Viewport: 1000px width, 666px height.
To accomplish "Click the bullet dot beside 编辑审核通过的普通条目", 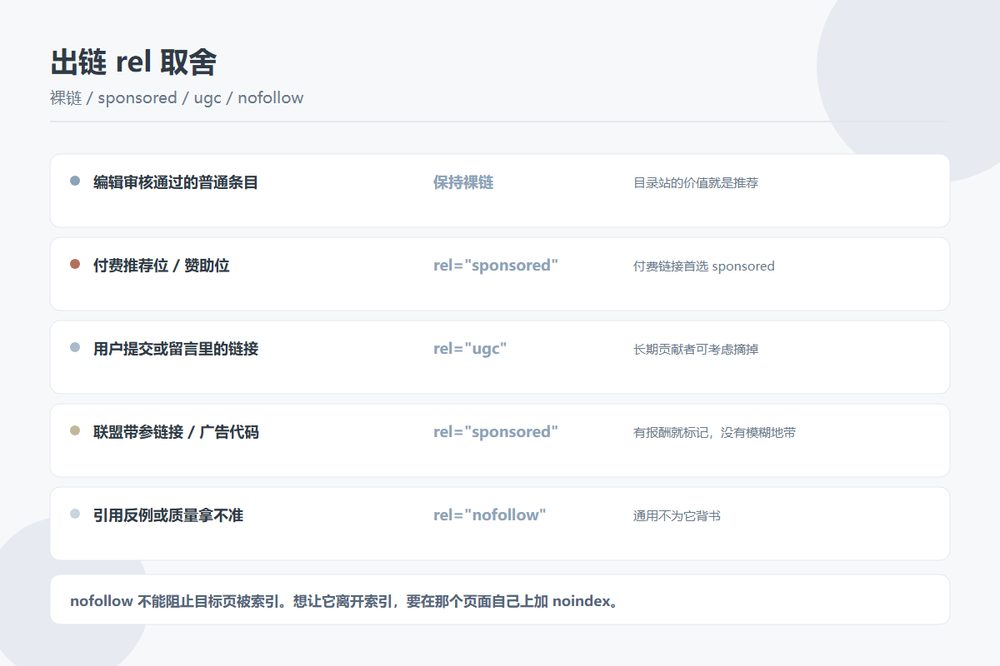I will click(75, 181).
